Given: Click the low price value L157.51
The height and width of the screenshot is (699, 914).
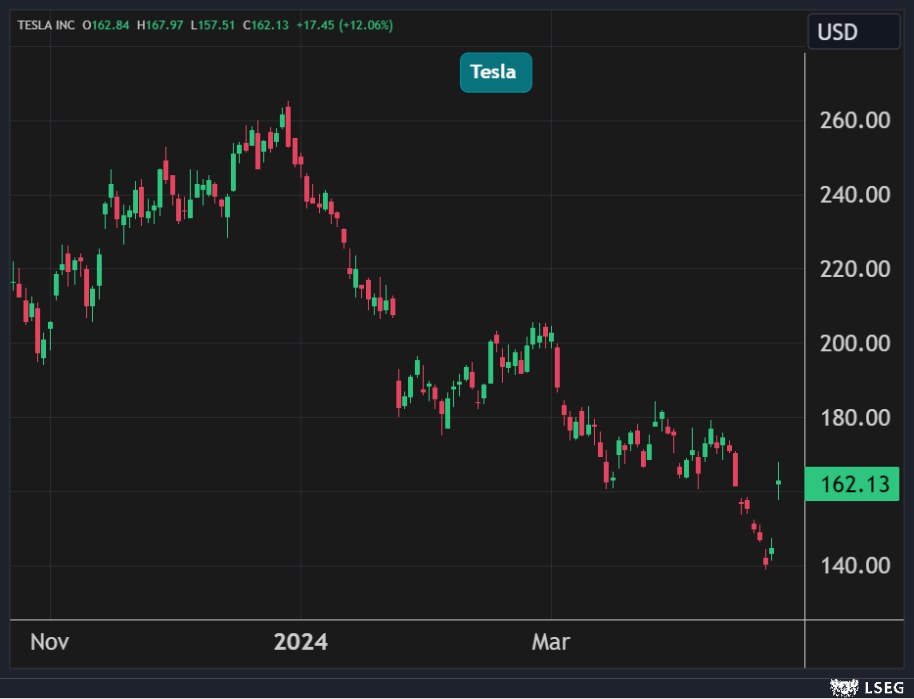Looking at the screenshot, I should pyautogui.click(x=220, y=24).
